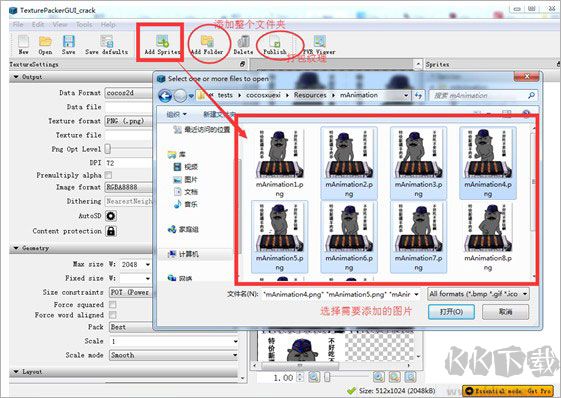Viewport: 561px width, 398px height.
Task: Select mAnimation8.png thumbnail
Action: point(488,237)
